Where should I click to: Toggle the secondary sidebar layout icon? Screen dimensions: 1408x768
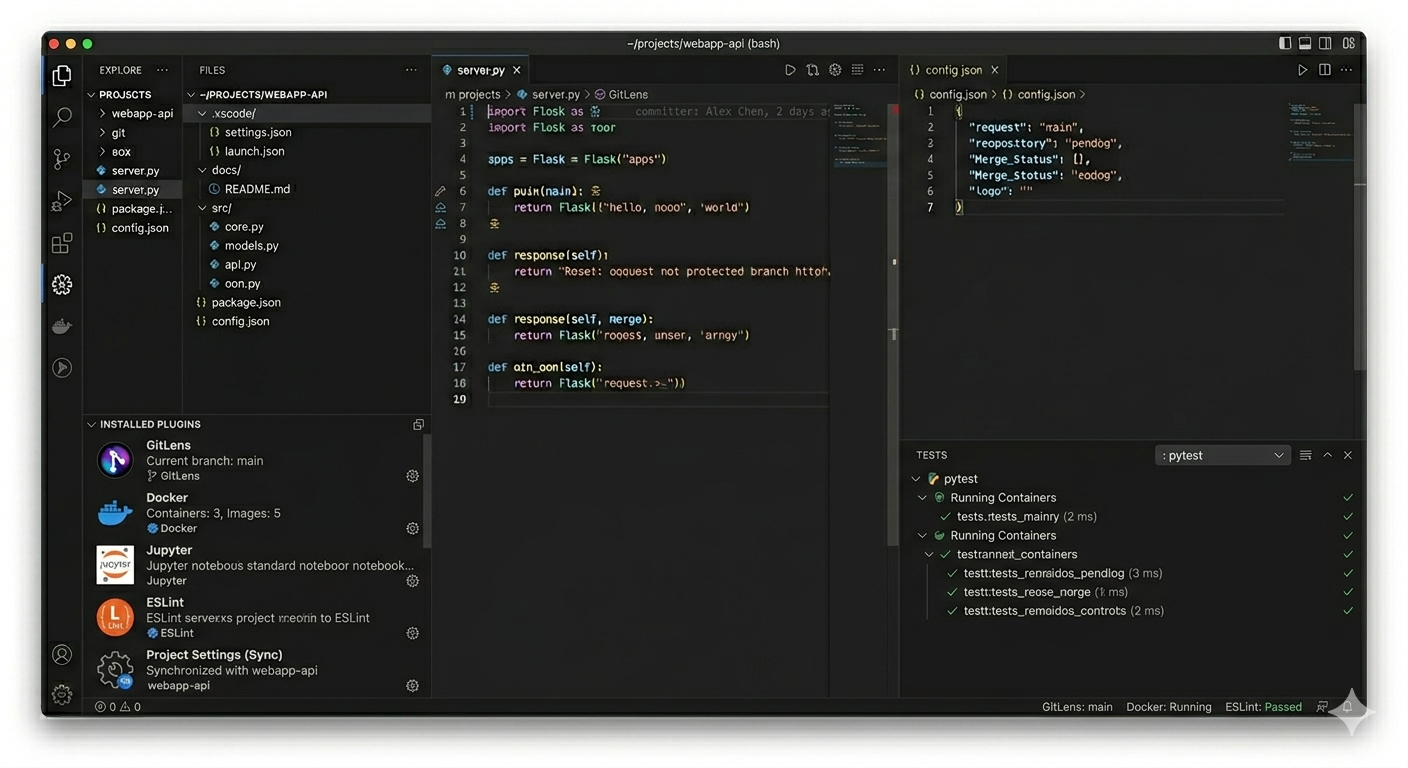(x=1325, y=43)
